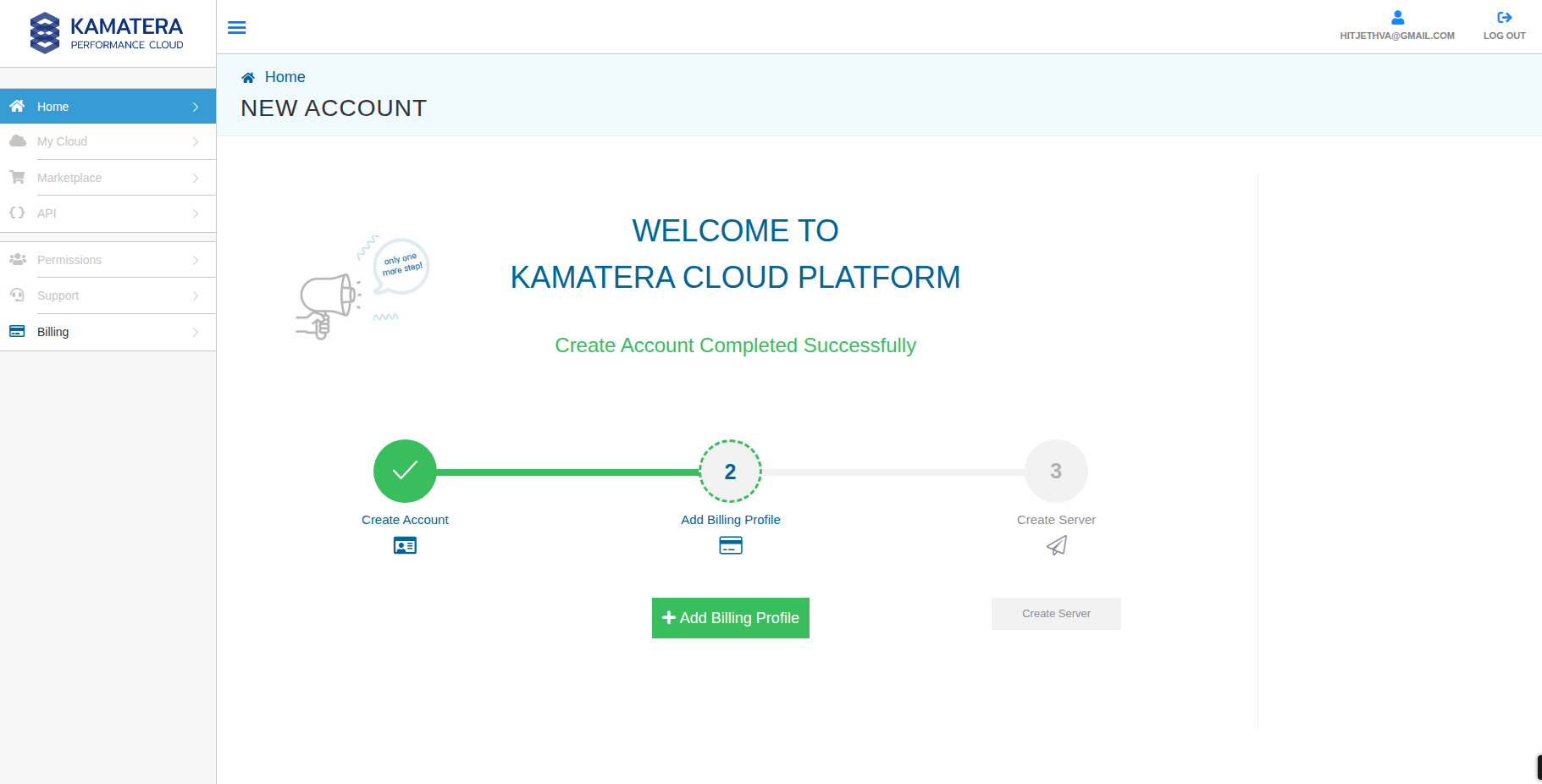
Task: Click the megaphone illustration
Action: [329, 305]
